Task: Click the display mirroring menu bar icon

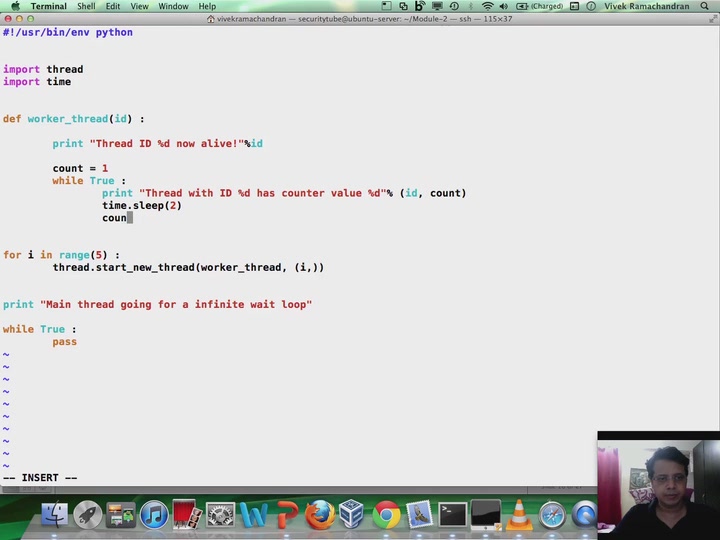Action: click(x=437, y=6)
